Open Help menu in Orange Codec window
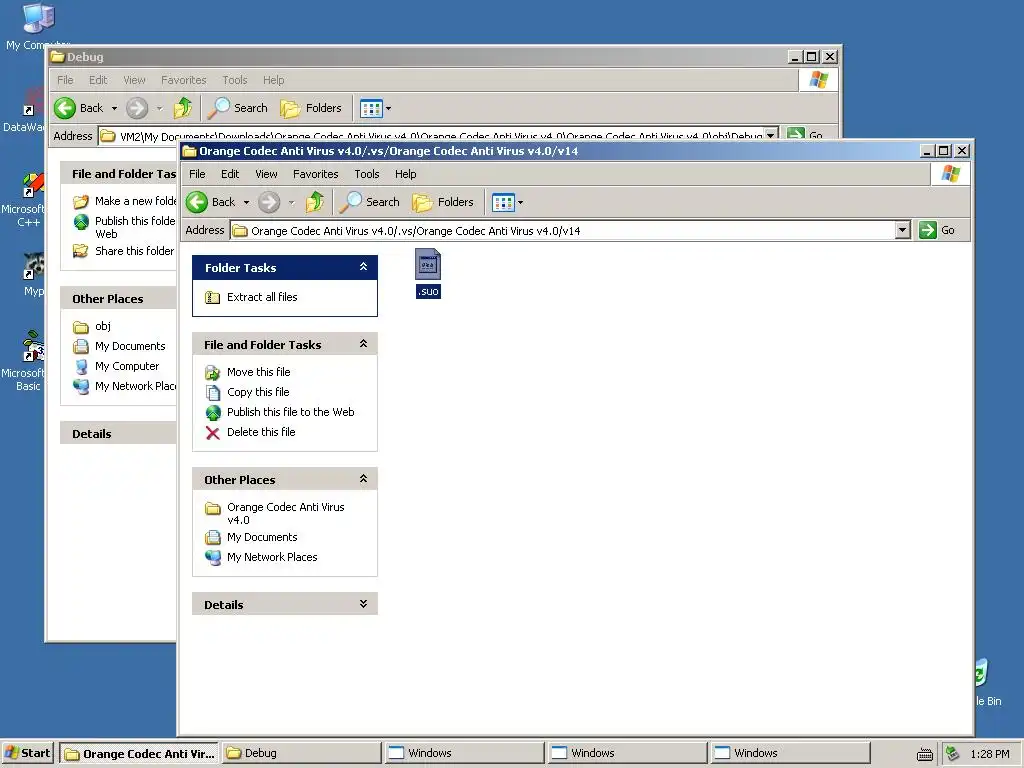This screenshot has height=768, width=1024. coord(406,174)
